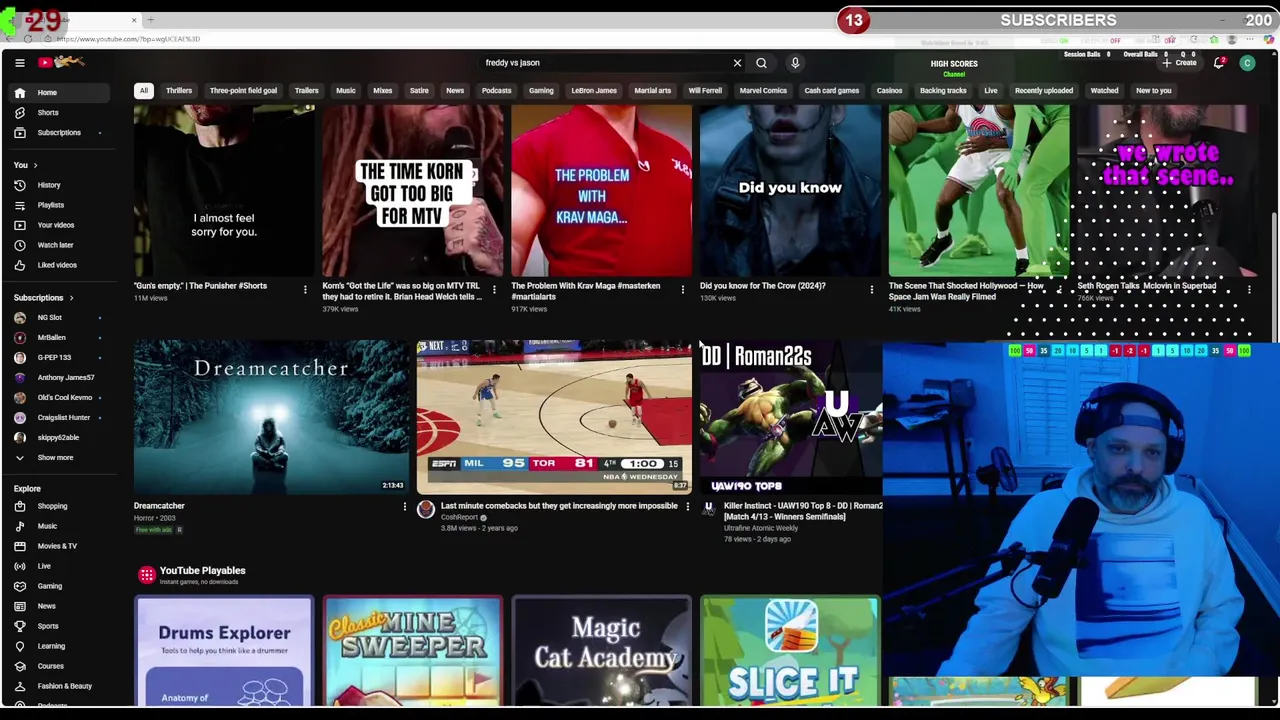This screenshot has height=720, width=1280.
Task: Click the search magnifier button
Action: (761, 63)
